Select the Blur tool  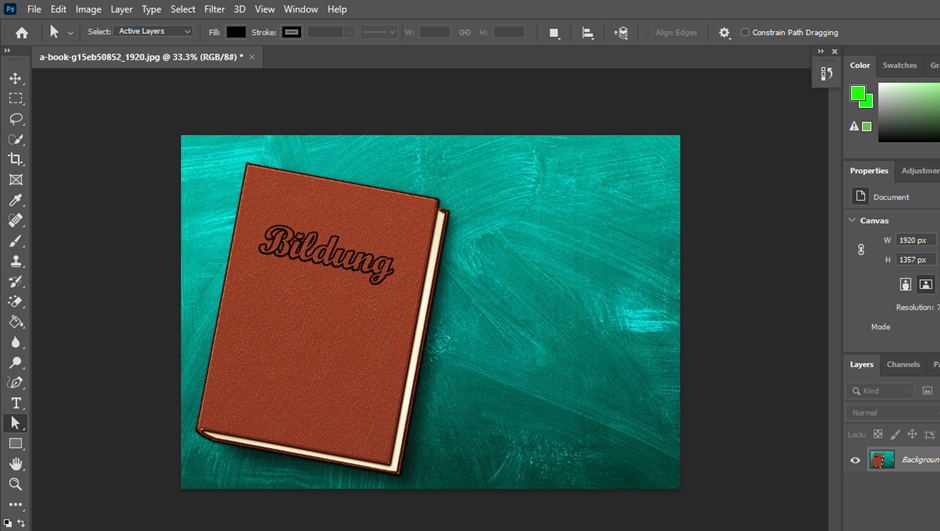click(x=16, y=342)
